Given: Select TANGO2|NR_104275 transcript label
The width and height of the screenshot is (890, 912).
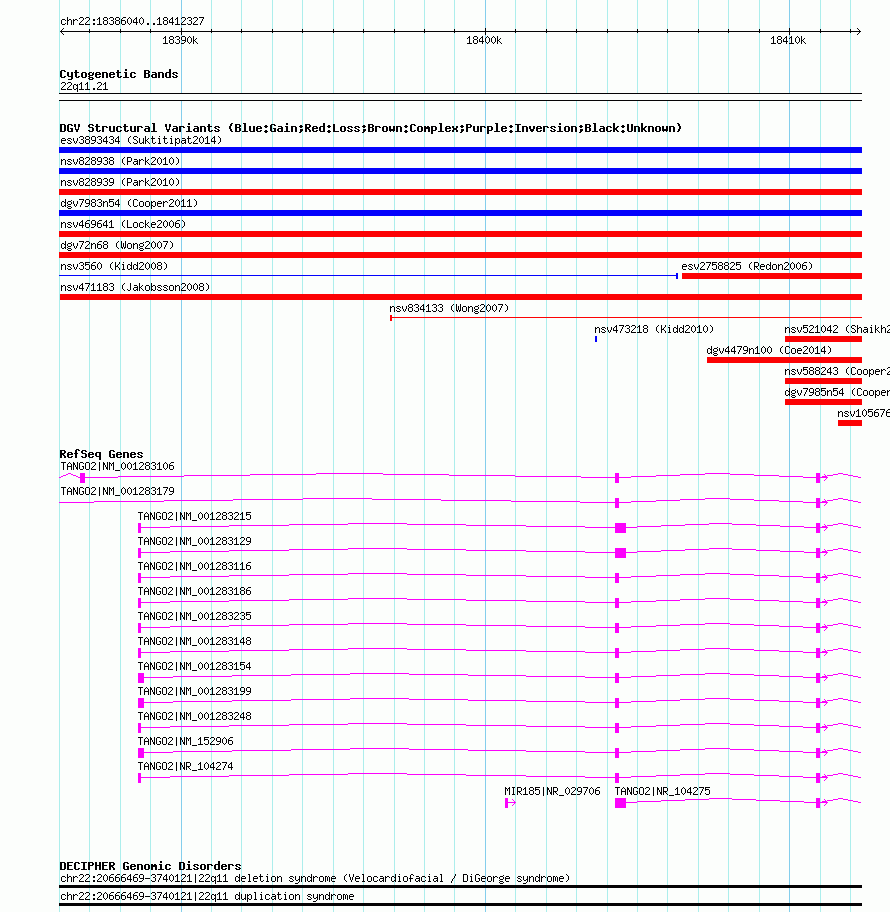Looking at the screenshot, I should (x=662, y=791).
